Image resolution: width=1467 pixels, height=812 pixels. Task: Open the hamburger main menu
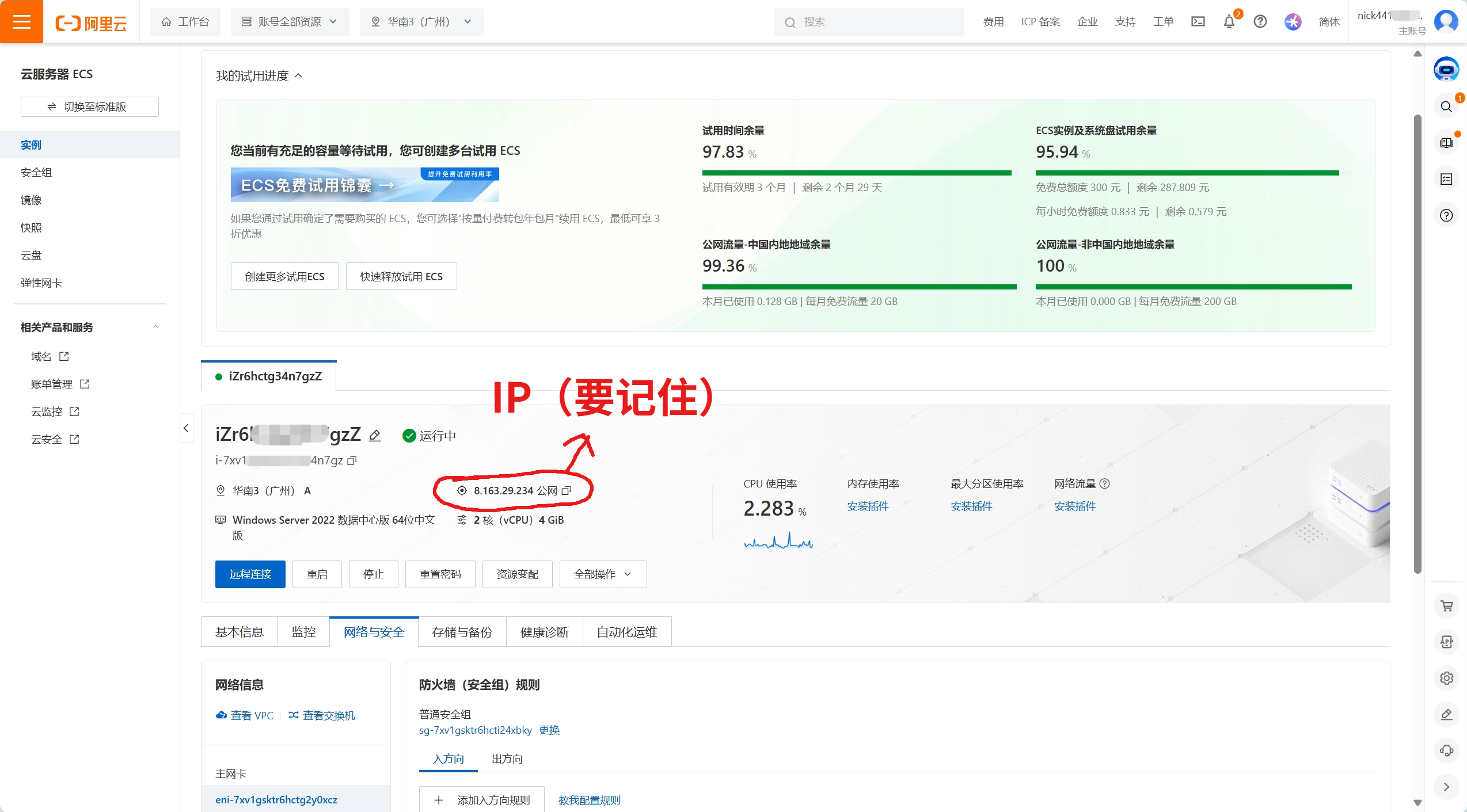click(21, 22)
